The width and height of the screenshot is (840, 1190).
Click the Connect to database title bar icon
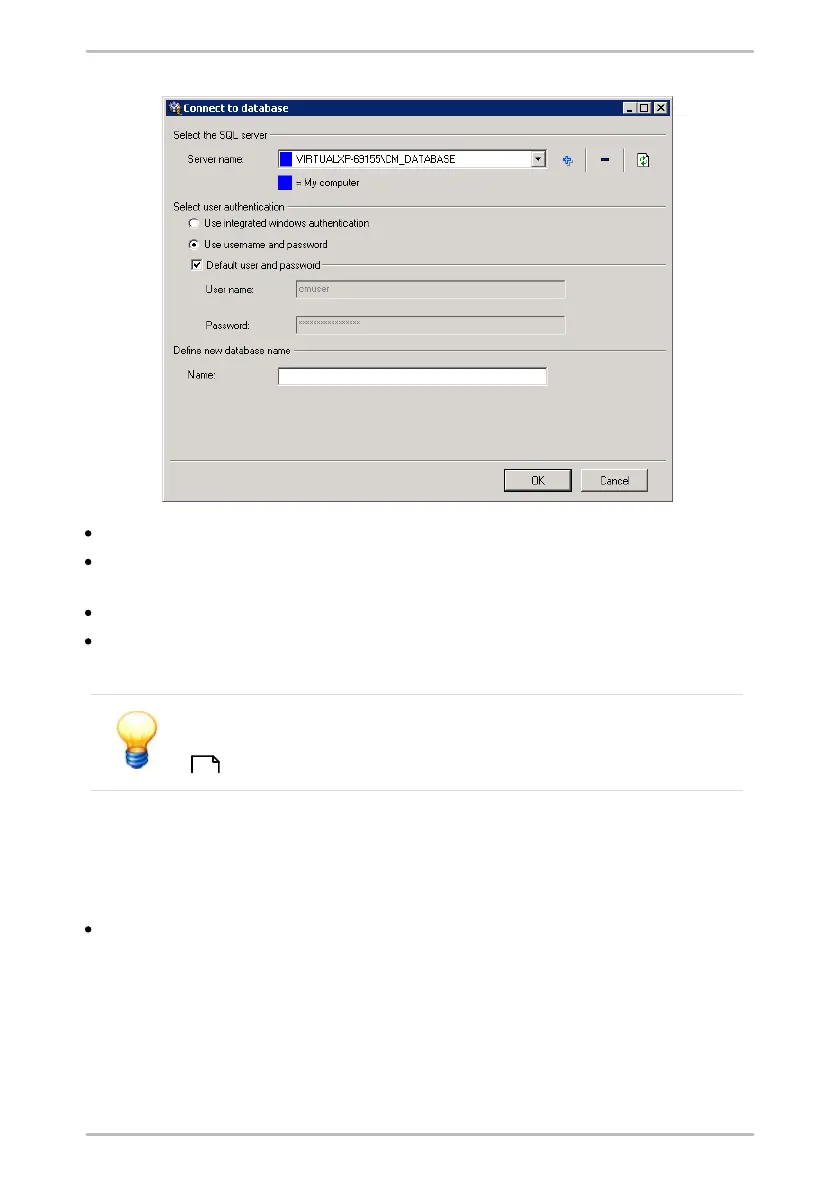[175, 108]
